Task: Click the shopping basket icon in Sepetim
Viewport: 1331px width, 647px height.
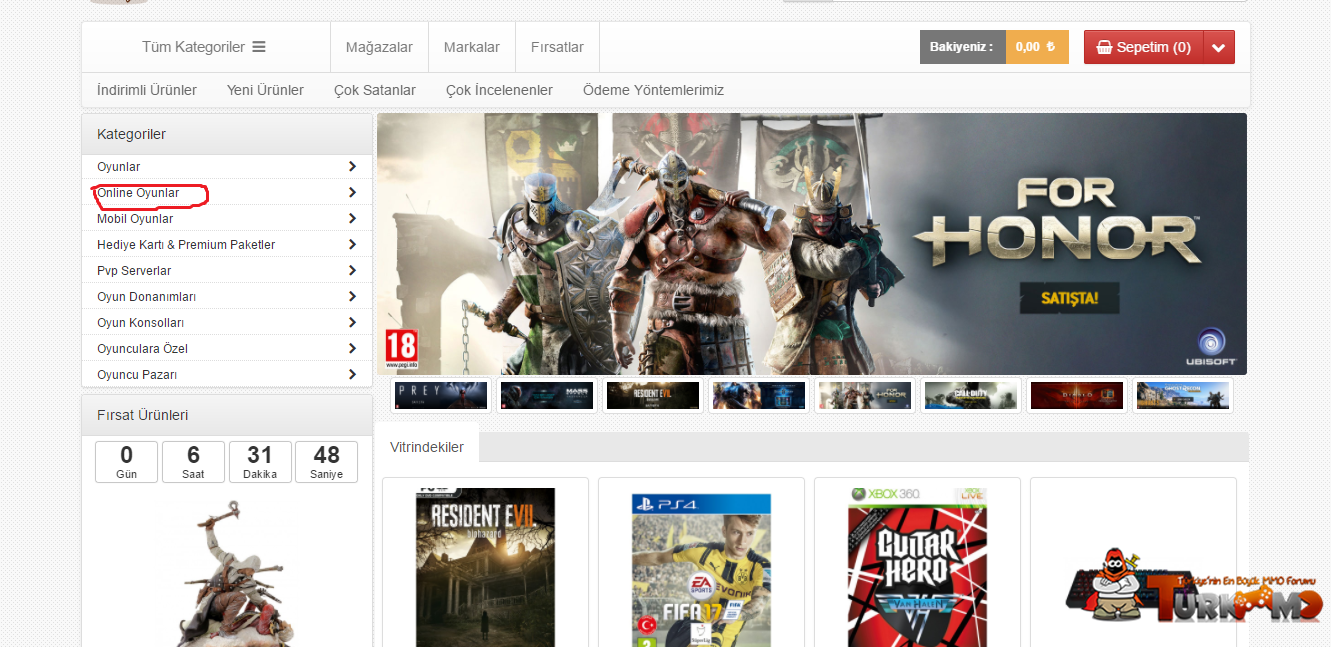Action: click(1104, 47)
